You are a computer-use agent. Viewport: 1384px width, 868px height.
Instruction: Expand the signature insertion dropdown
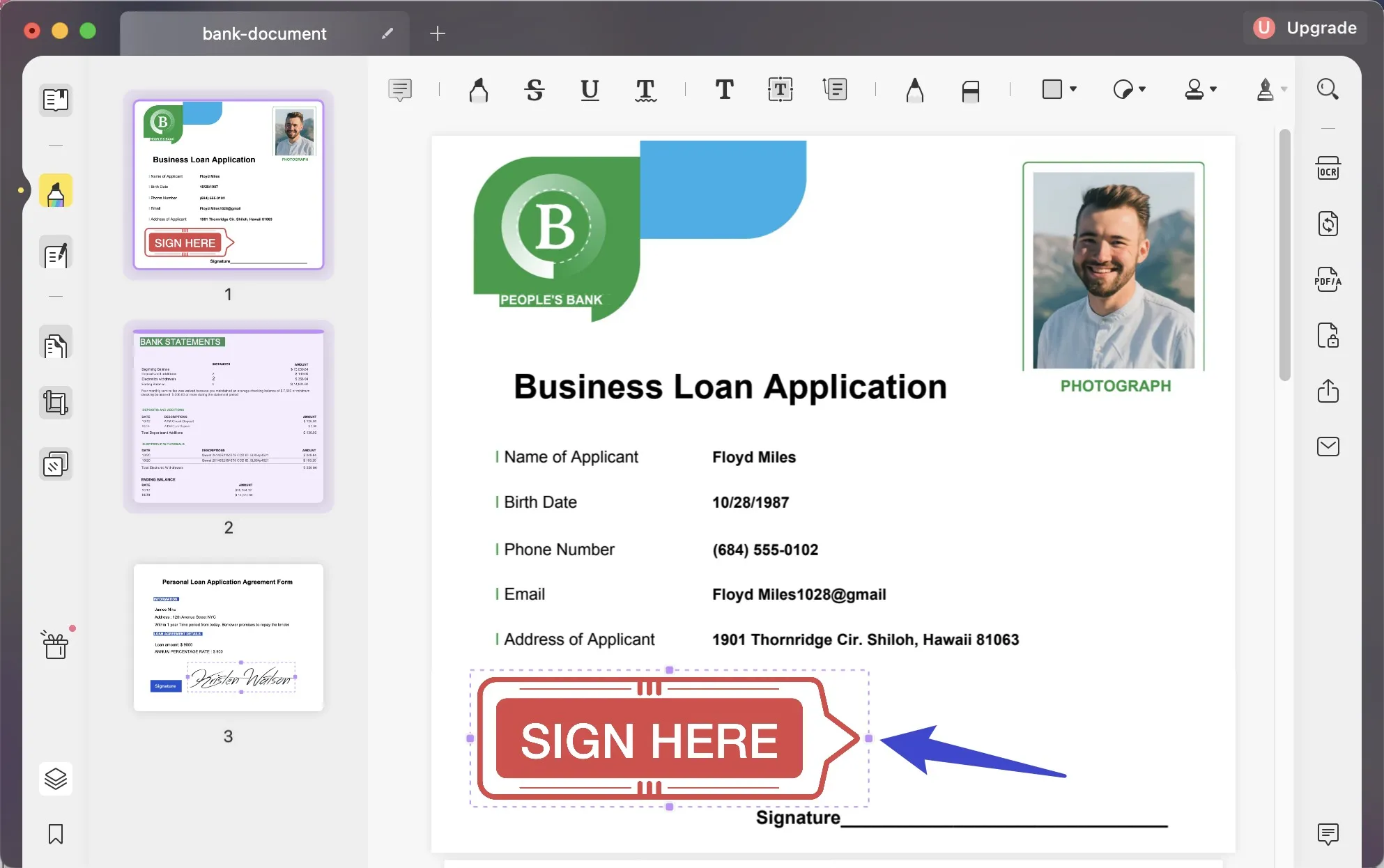click(1285, 90)
